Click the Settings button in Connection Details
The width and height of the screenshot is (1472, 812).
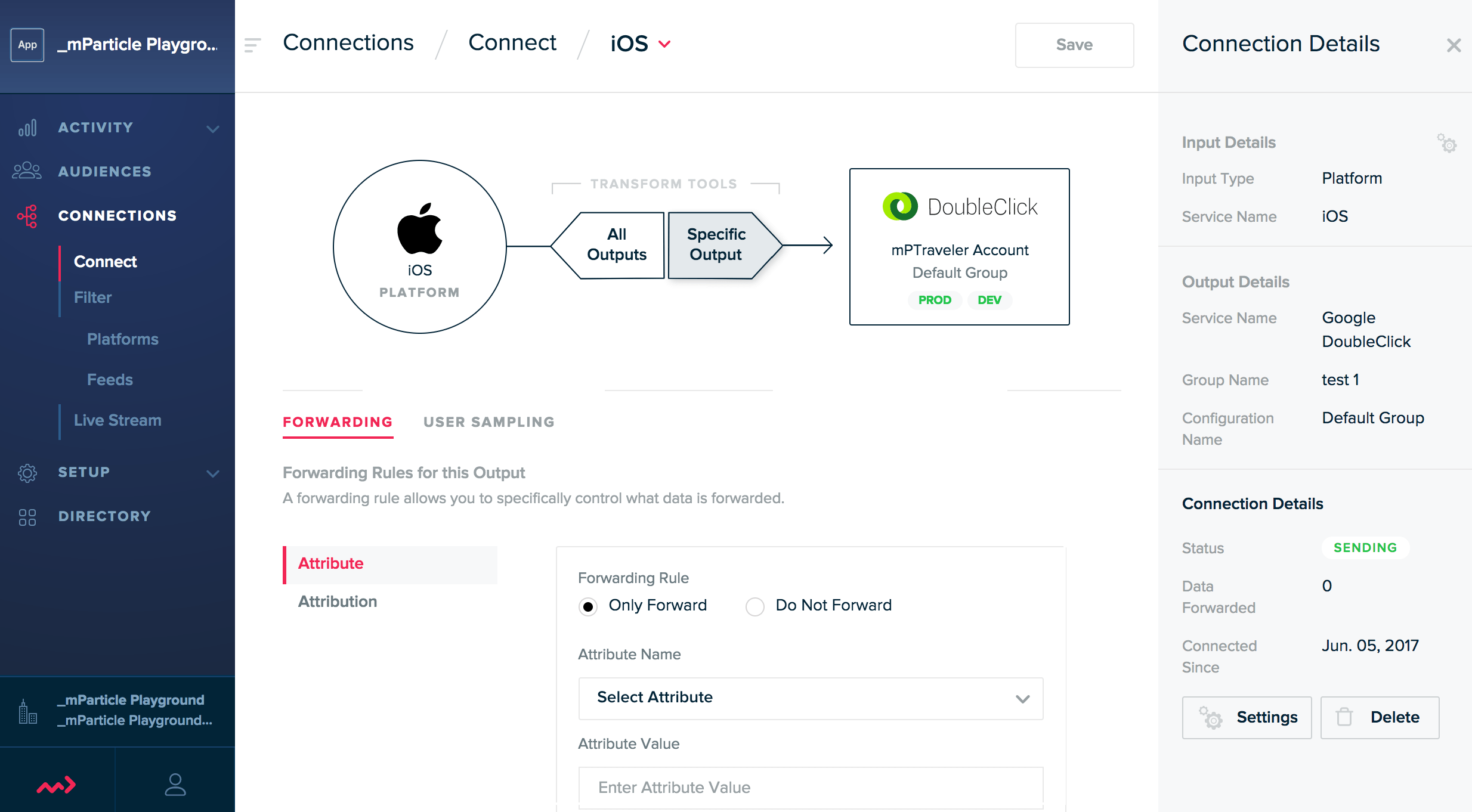(1247, 717)
